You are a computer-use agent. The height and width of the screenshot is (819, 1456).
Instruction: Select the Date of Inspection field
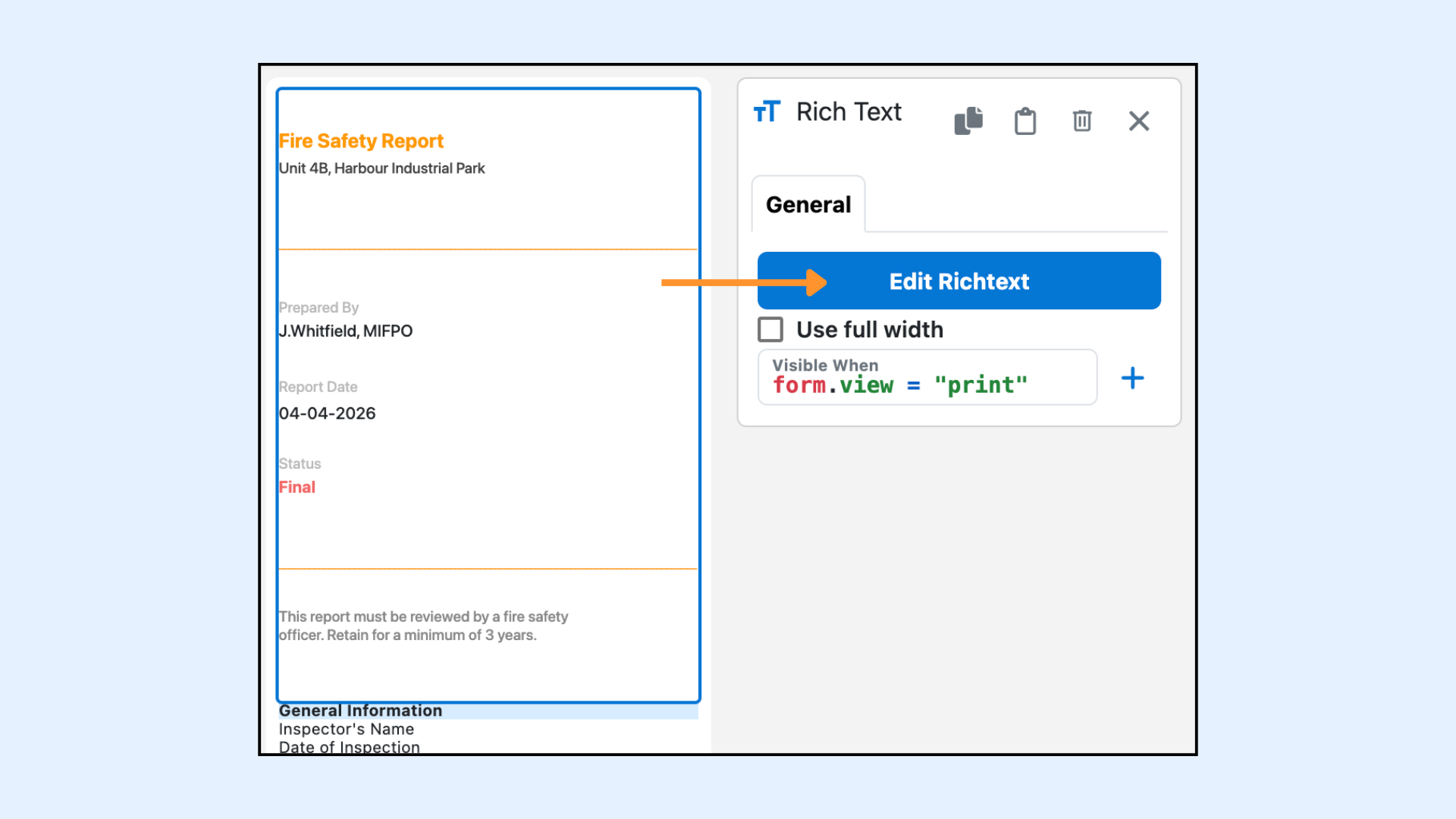pyautogui.click(x=349, y=746)
